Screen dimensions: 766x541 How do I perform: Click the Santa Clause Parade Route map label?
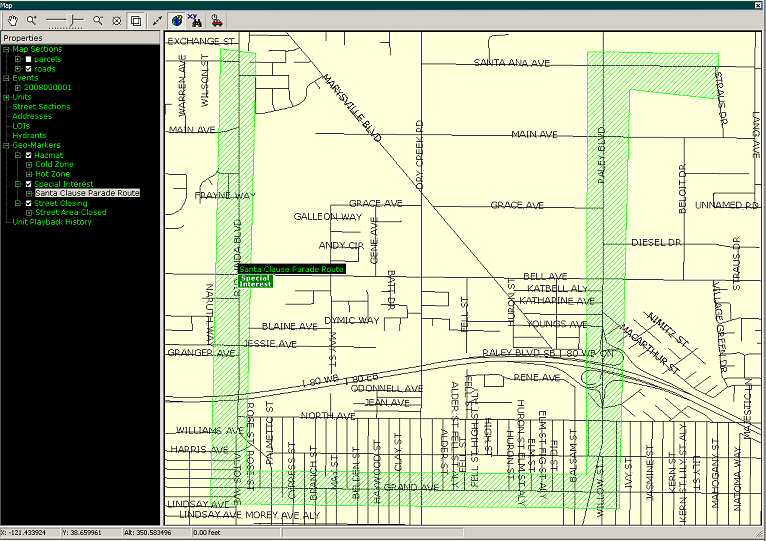pyautogui.click(x=292, y=269)
